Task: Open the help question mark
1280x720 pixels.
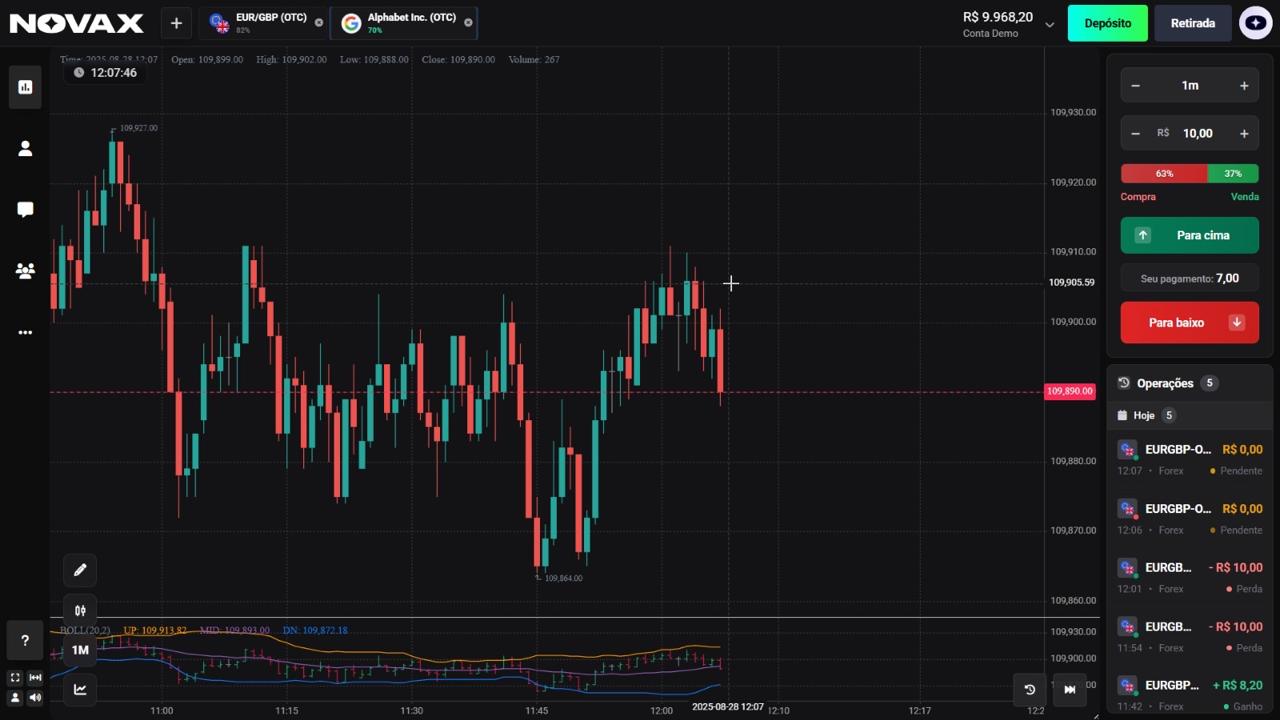Action: click(x=25, y=641)
